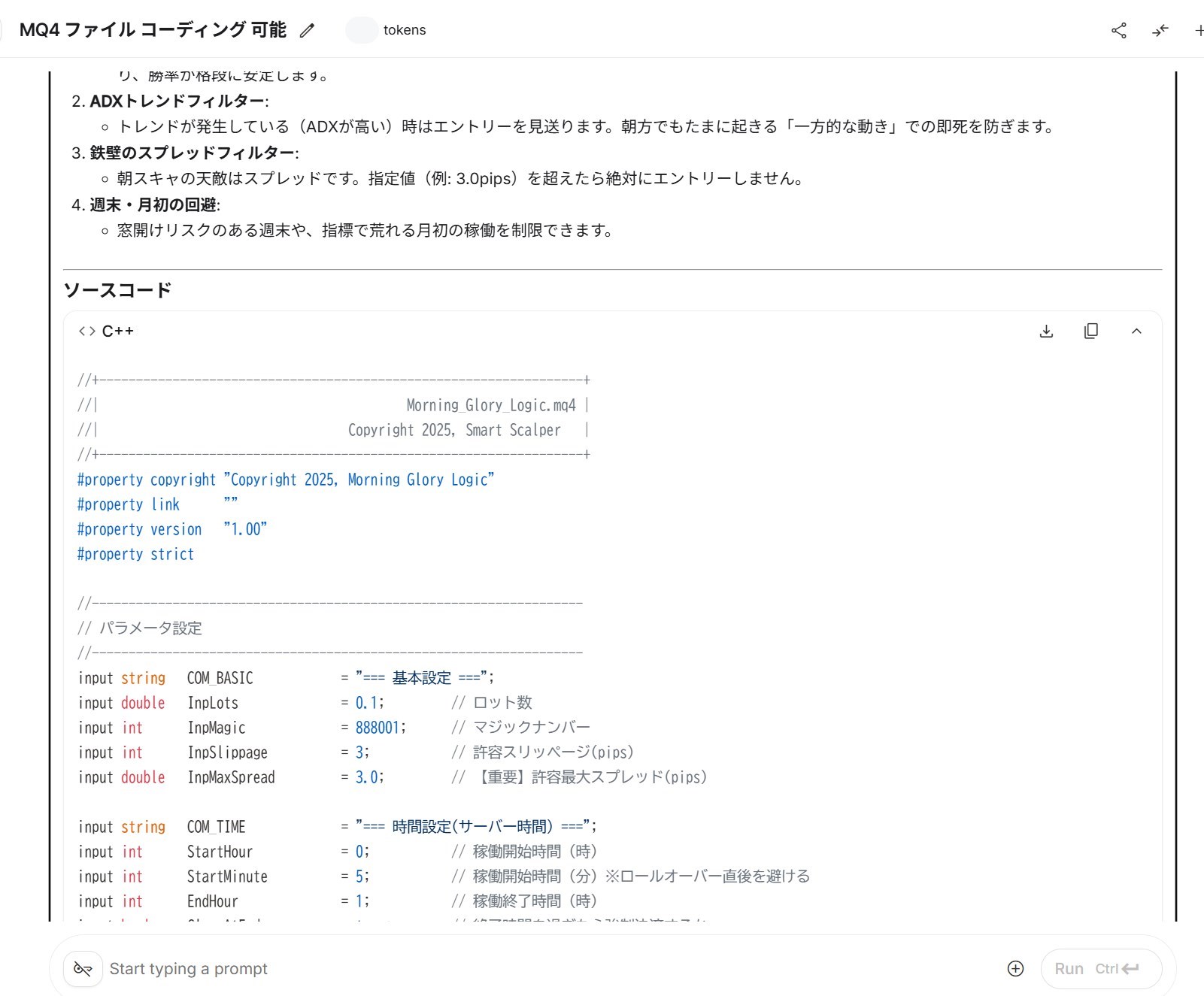The height and width of the screenshot is (996, 1204).
Task: Click the title 'MQ4 ファイル コーディング 可能'
Action: 153,30
